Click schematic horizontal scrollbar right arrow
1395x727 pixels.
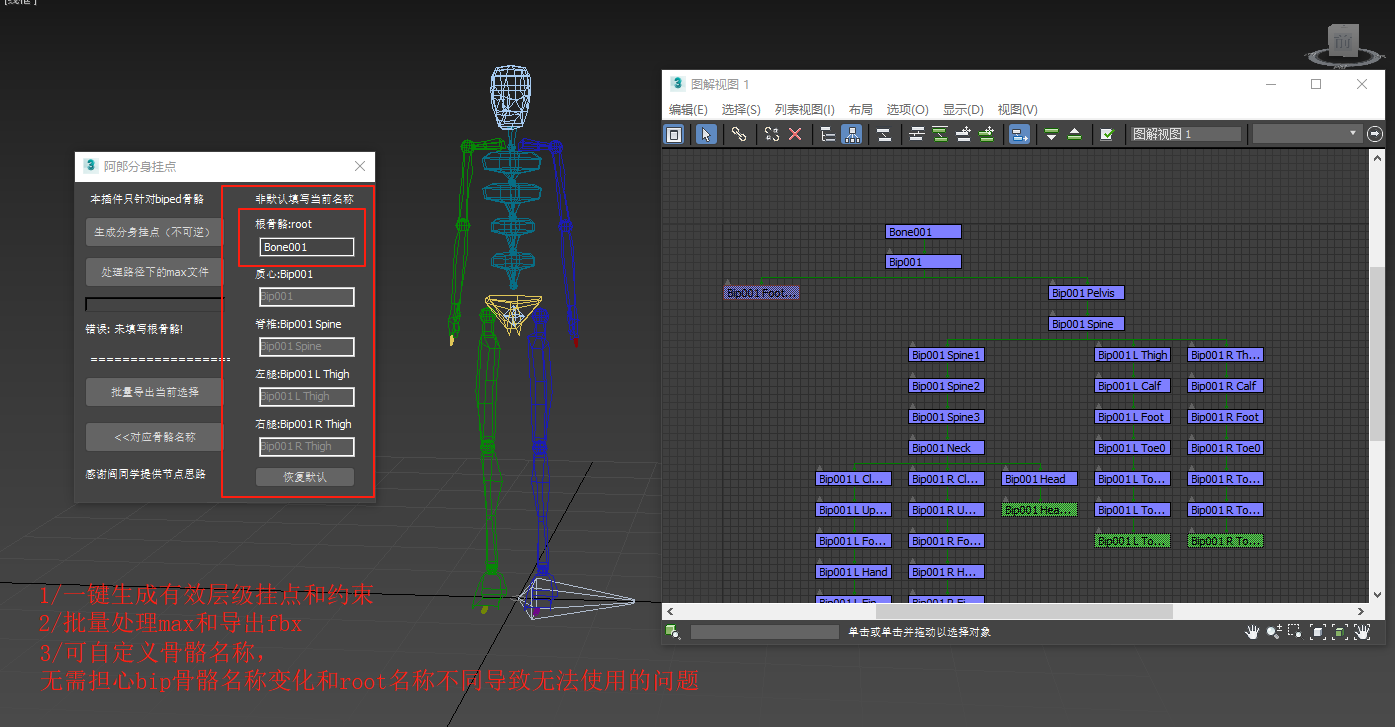[1361, 611]
